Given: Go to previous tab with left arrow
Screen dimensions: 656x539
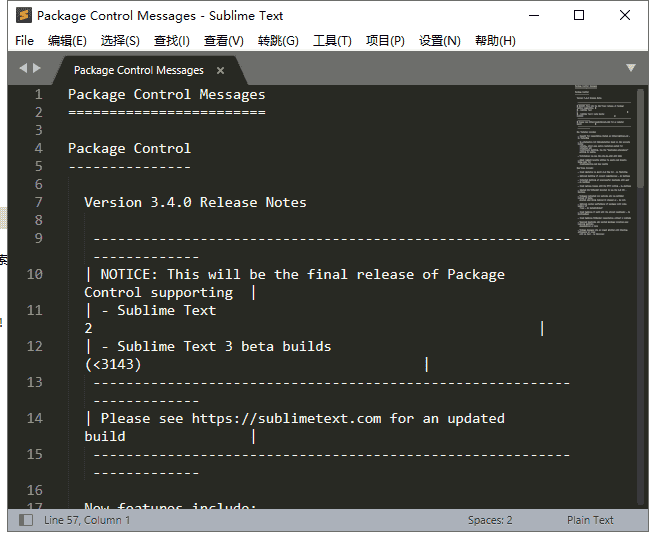Looking at the screenshot, I should pos(23,68).
